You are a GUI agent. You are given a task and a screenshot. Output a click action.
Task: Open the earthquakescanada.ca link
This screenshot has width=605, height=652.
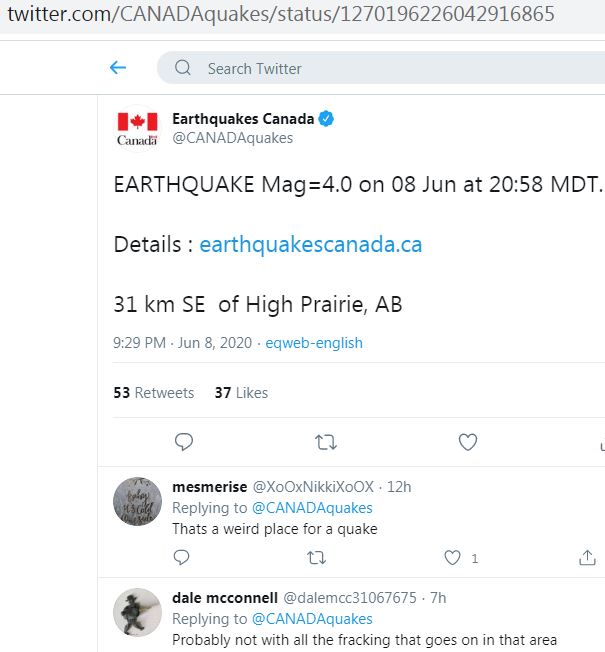[x=311, y=245]
